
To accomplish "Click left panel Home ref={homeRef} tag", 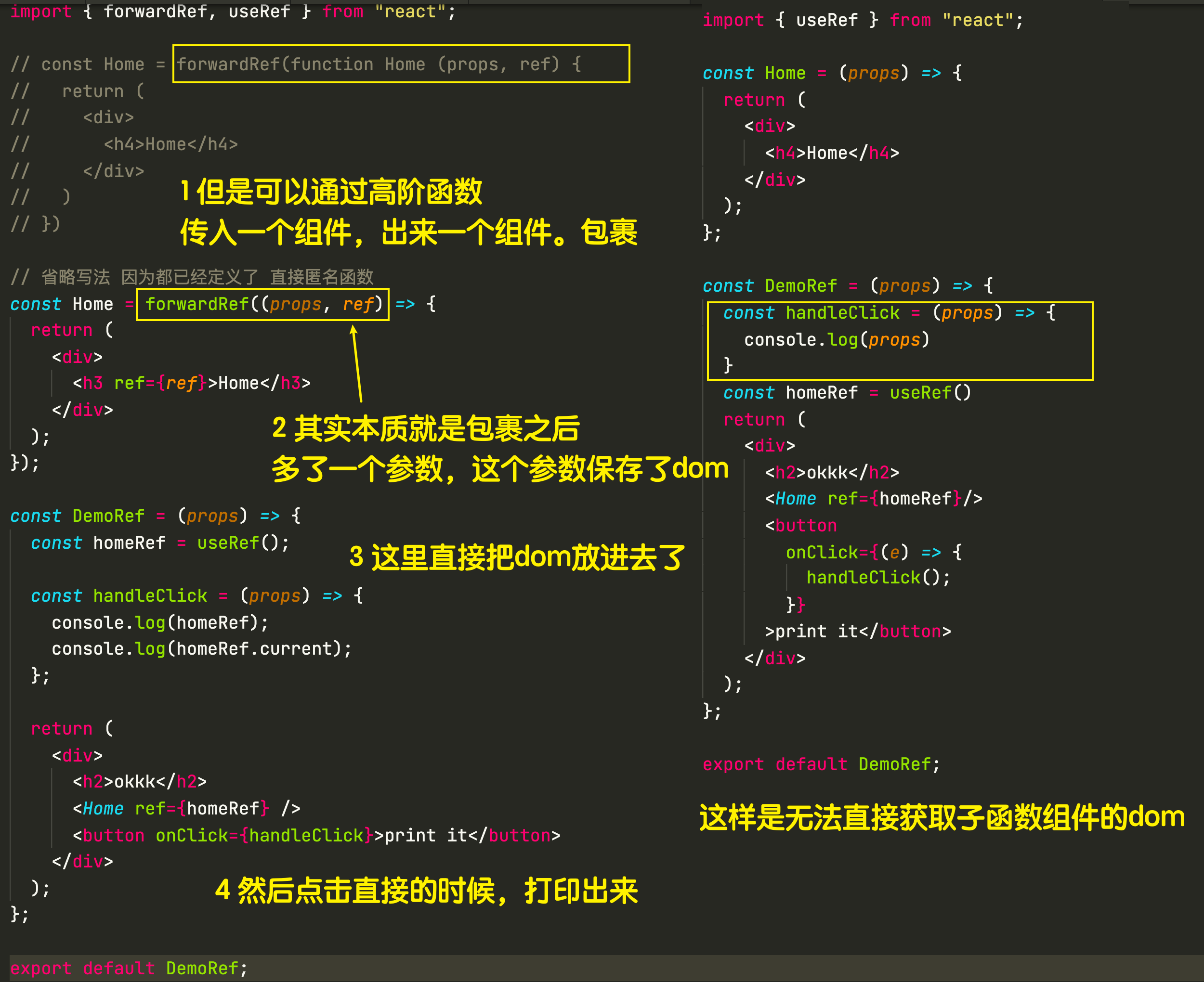I will point(186,808).
